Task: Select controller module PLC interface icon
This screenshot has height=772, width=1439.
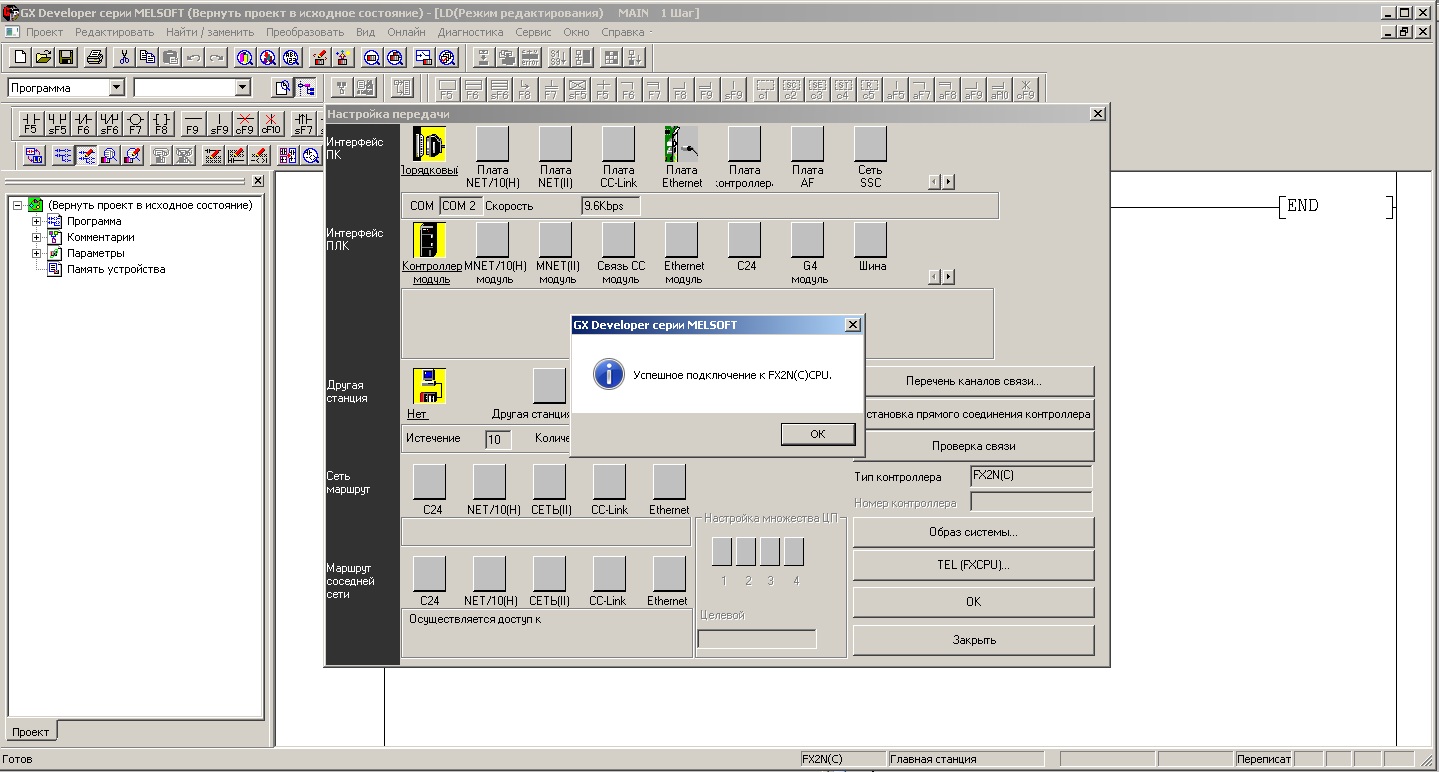Action: click(430, 240)
